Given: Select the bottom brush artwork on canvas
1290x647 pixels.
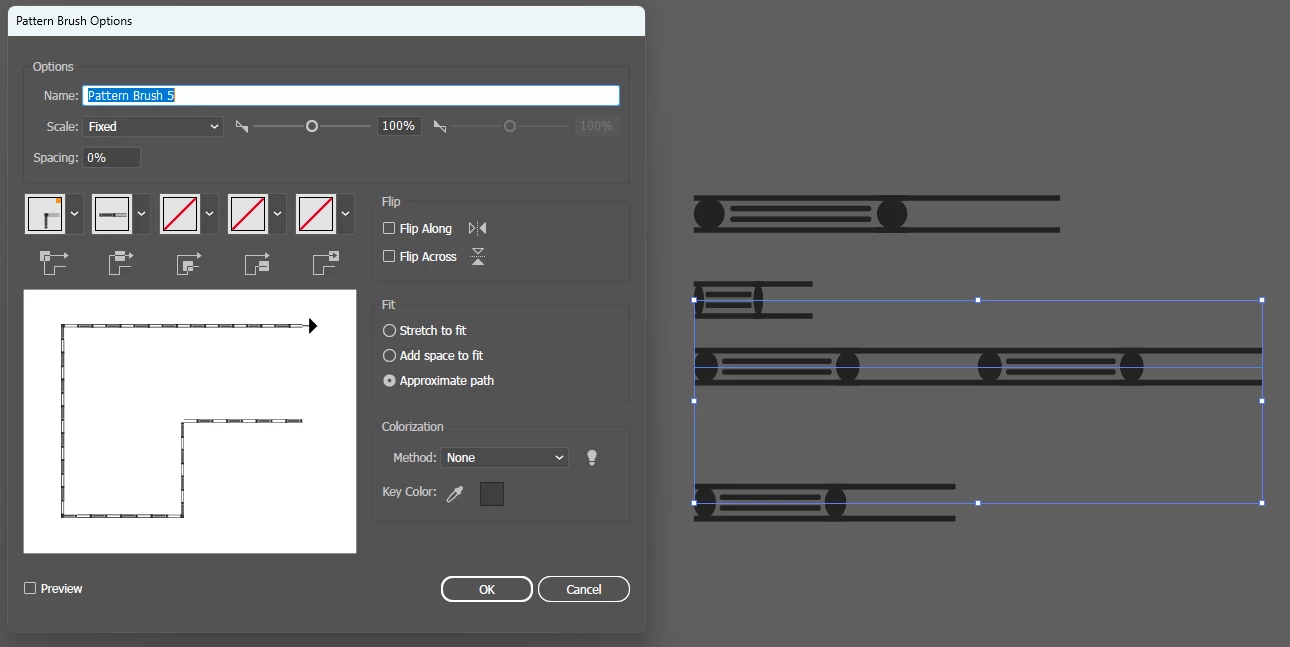Looking at the screenshot, I should pyautogui.click(x=824, y=503).
